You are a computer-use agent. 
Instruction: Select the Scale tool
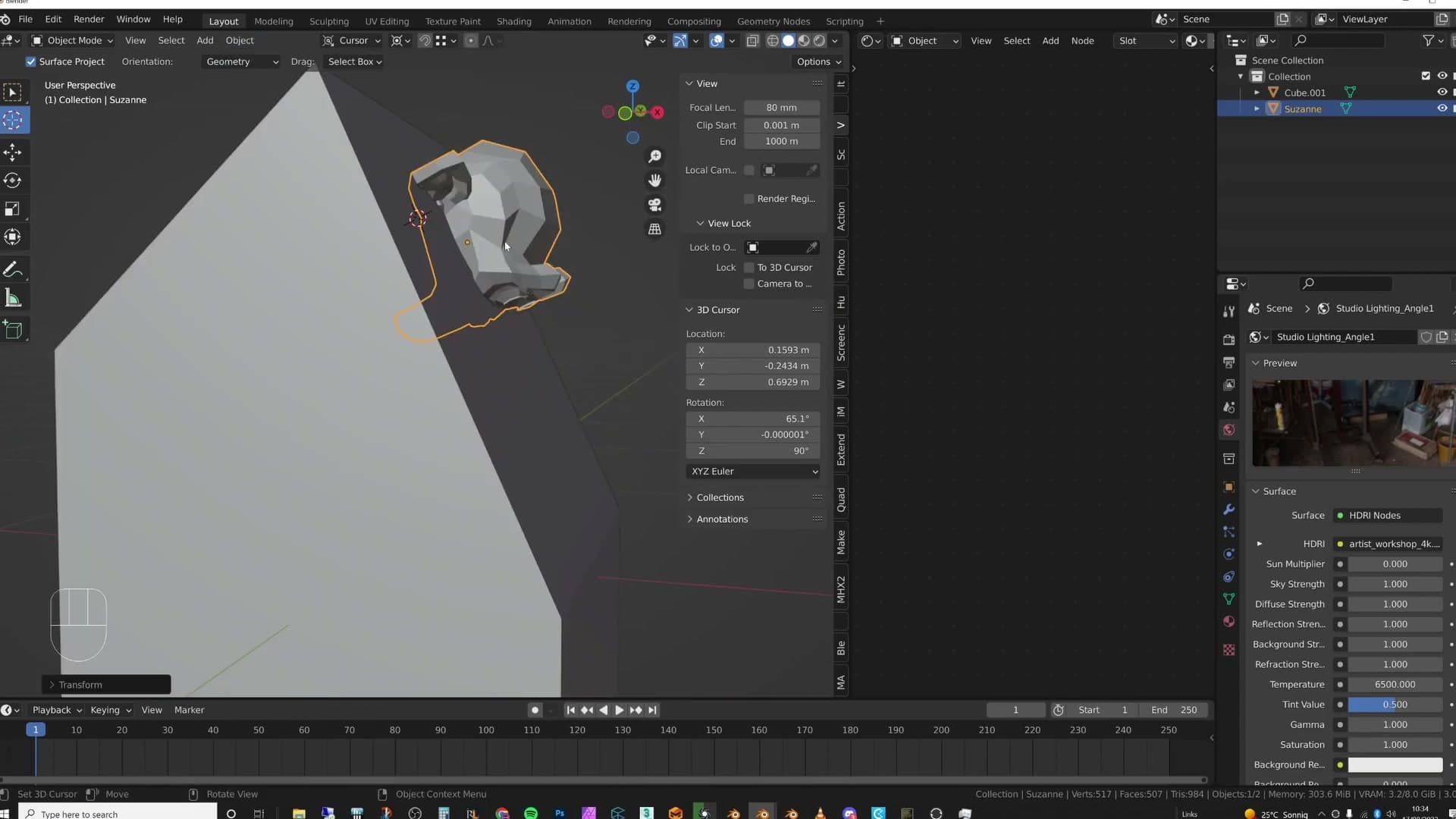pyautogui.click(x=13, y=209)
